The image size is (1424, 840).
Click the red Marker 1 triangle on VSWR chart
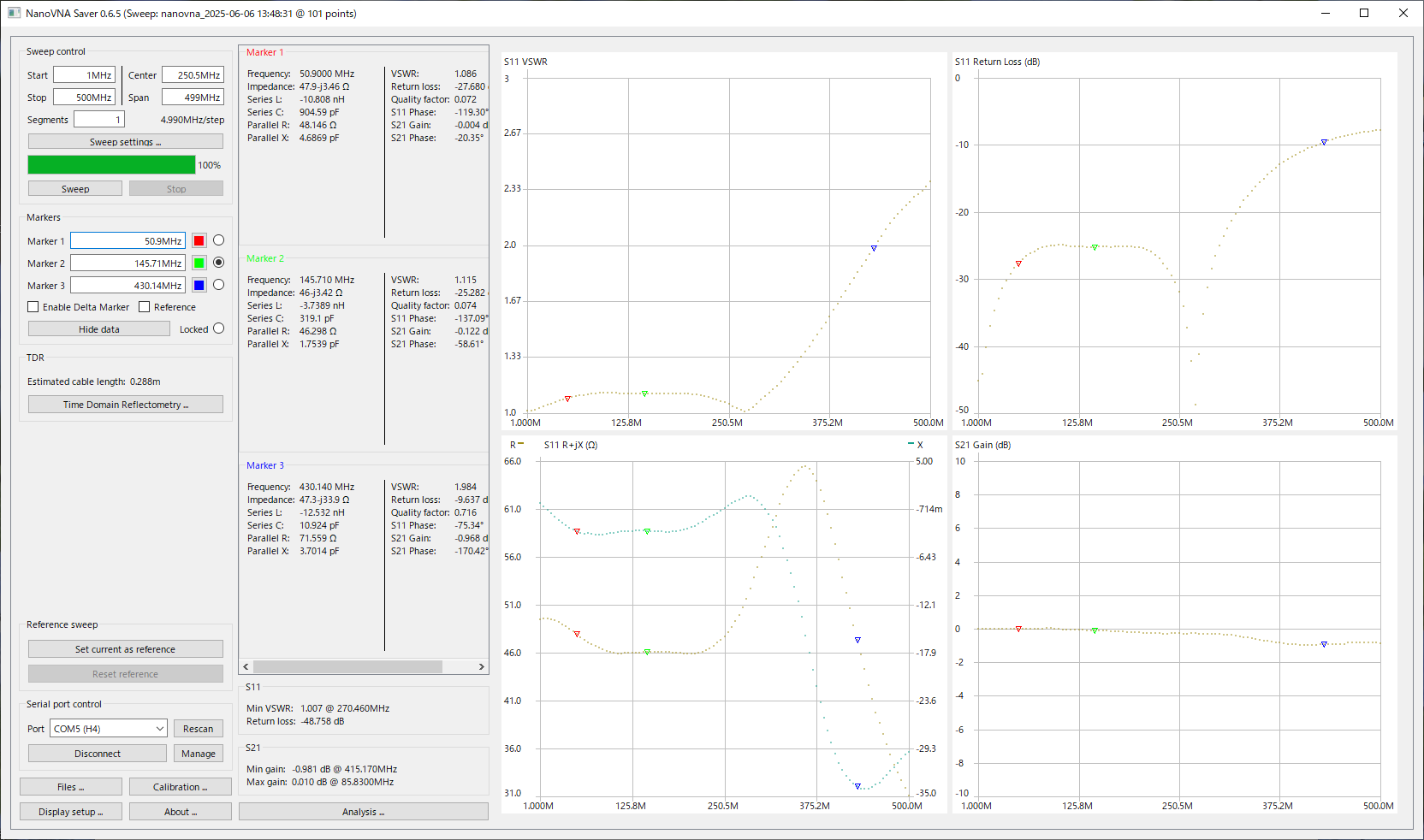pyautogui.click(x=567, y=399)
